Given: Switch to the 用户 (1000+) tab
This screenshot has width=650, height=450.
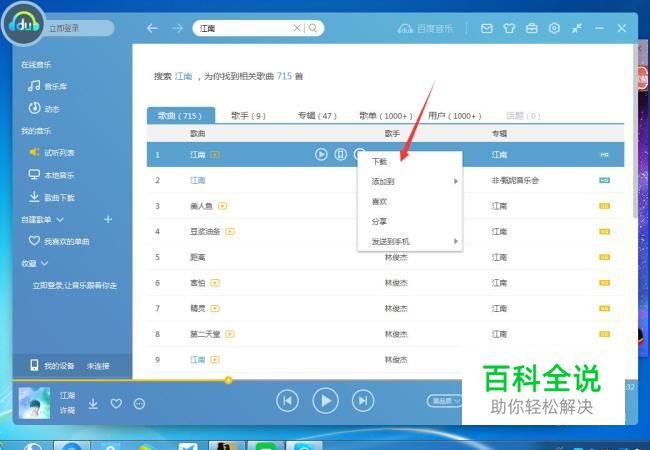Looking at the screenshot, I should [x=455, y=116].
